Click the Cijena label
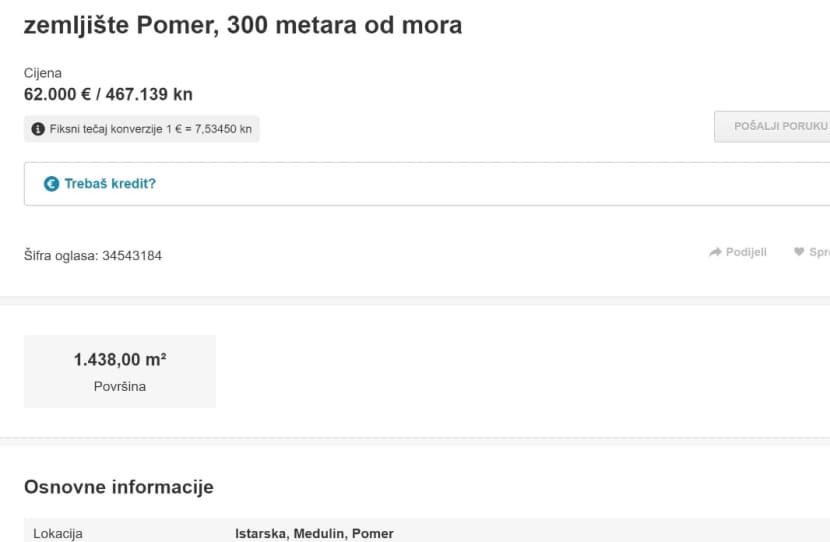Screen dimensions: 830x542 point(42,73)
